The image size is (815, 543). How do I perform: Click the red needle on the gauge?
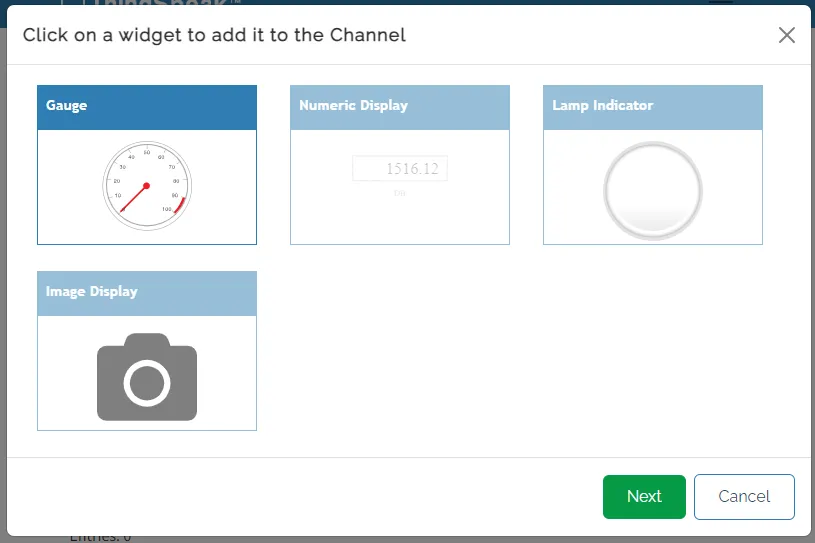click(x=132, y=200)
